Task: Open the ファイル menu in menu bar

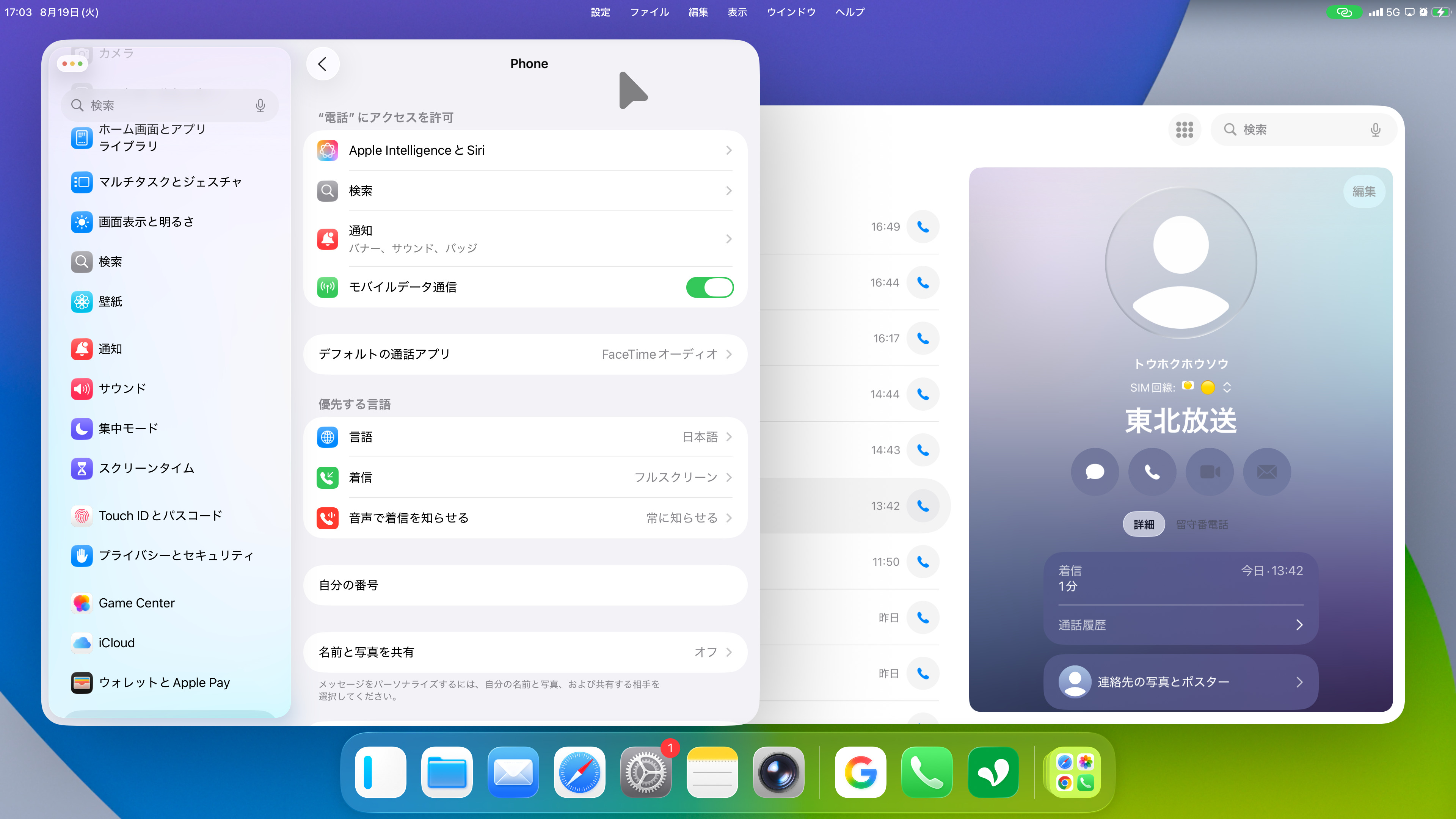Action: (x=650, y=12)
